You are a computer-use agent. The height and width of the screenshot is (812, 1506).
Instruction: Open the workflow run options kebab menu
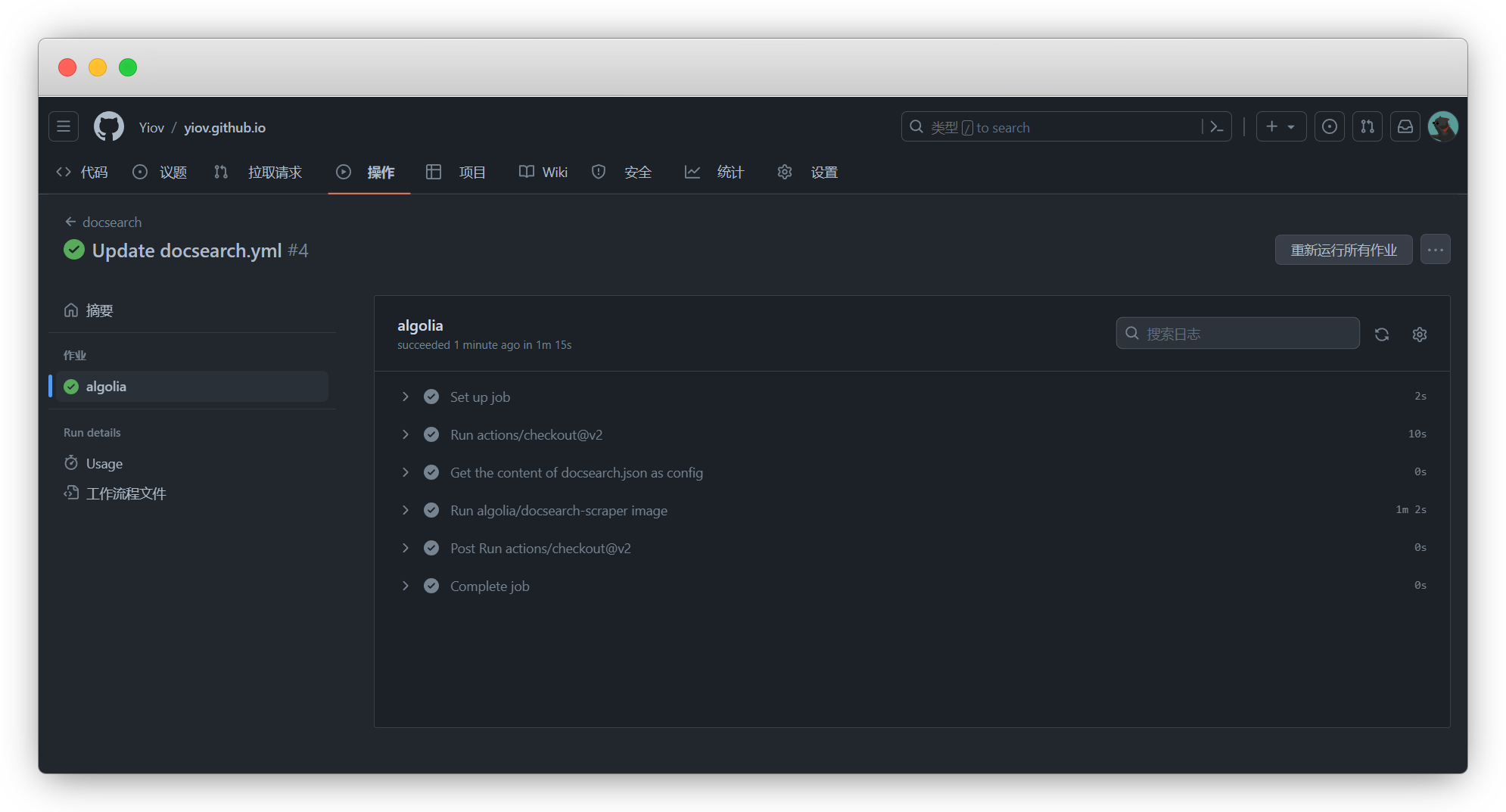click(x=1434, y=249)
